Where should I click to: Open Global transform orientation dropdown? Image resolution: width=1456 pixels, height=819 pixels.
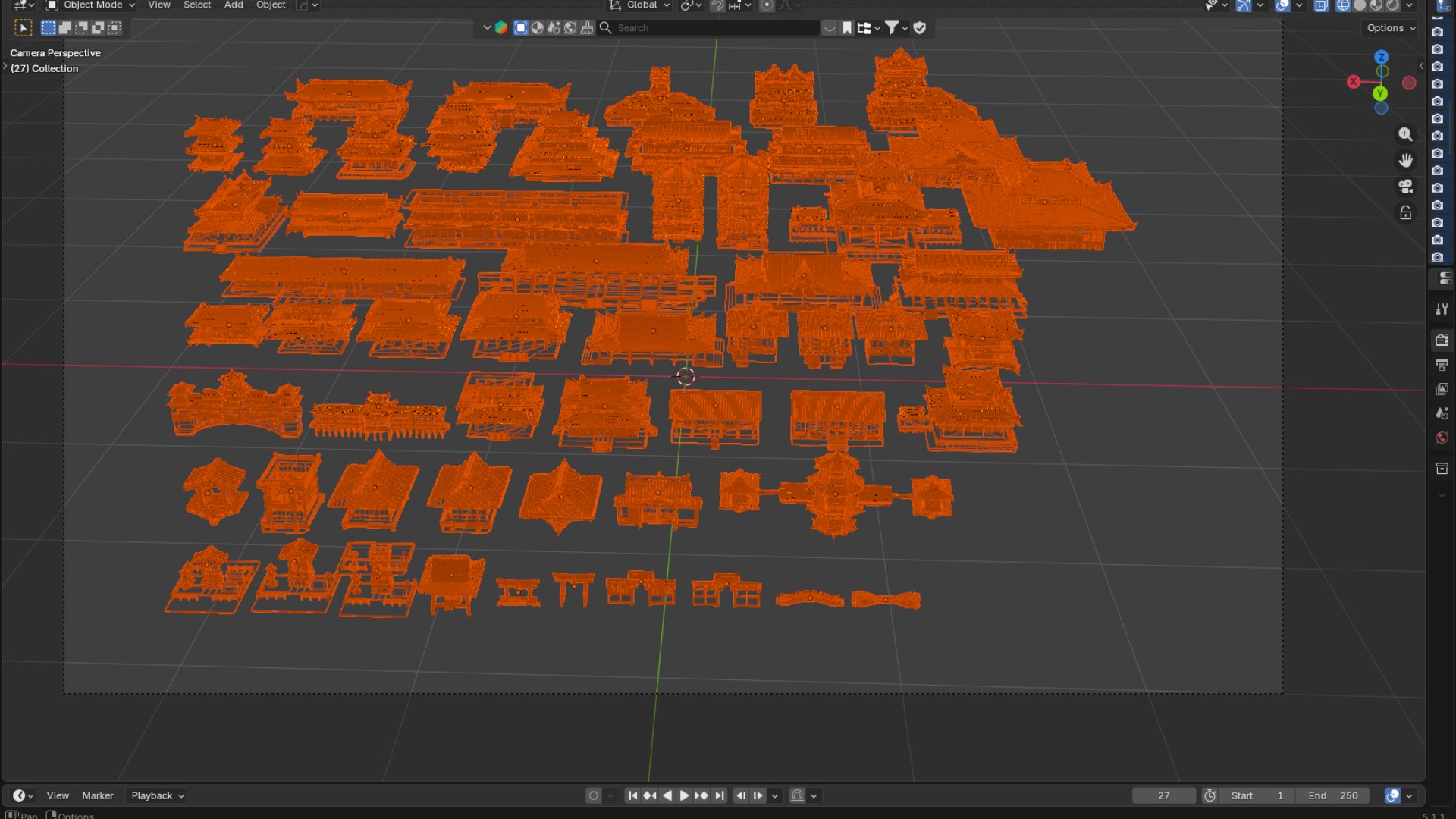[639, 5]
